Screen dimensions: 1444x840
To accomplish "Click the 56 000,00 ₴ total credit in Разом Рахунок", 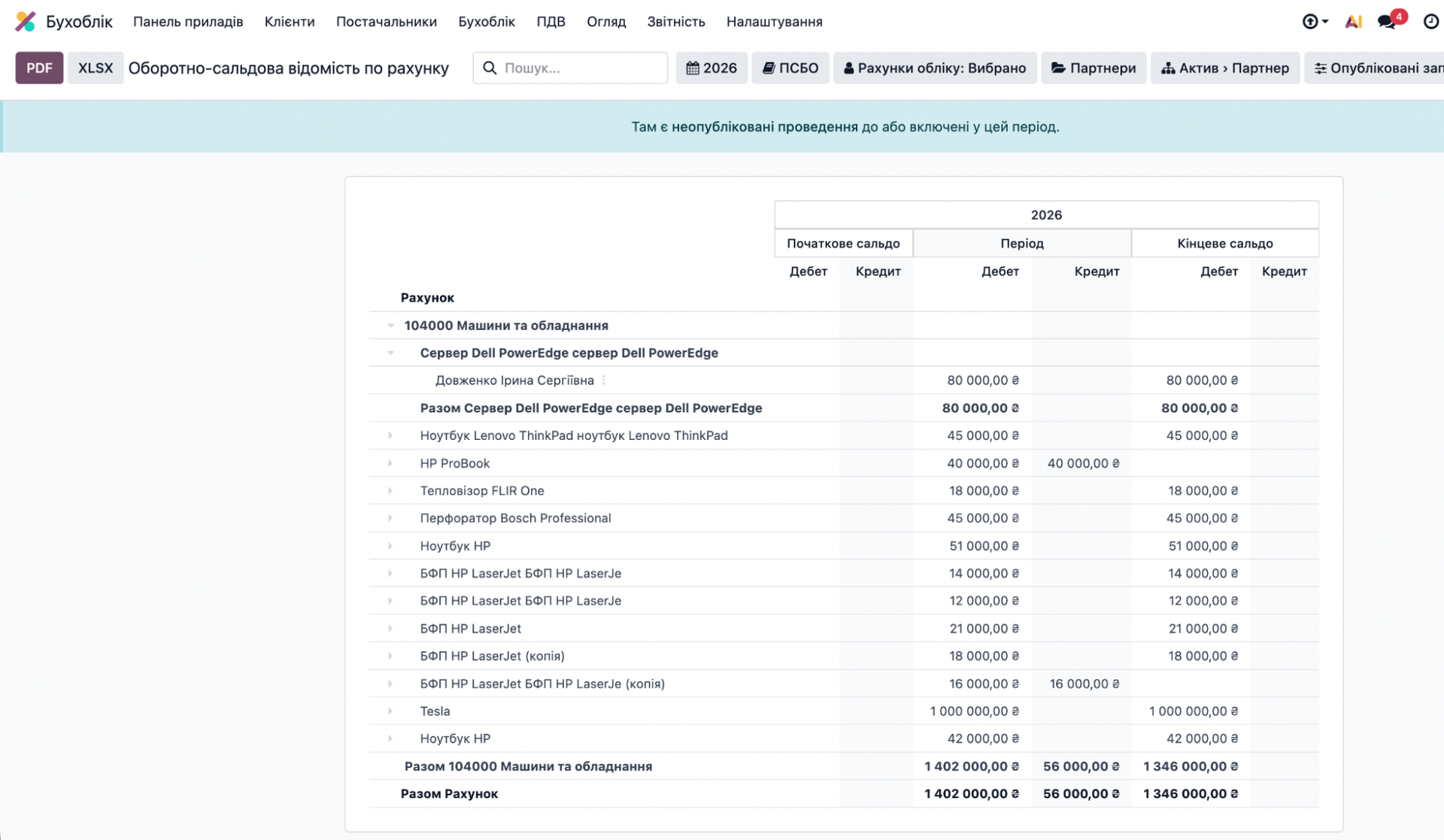I will pos(1081,793).
